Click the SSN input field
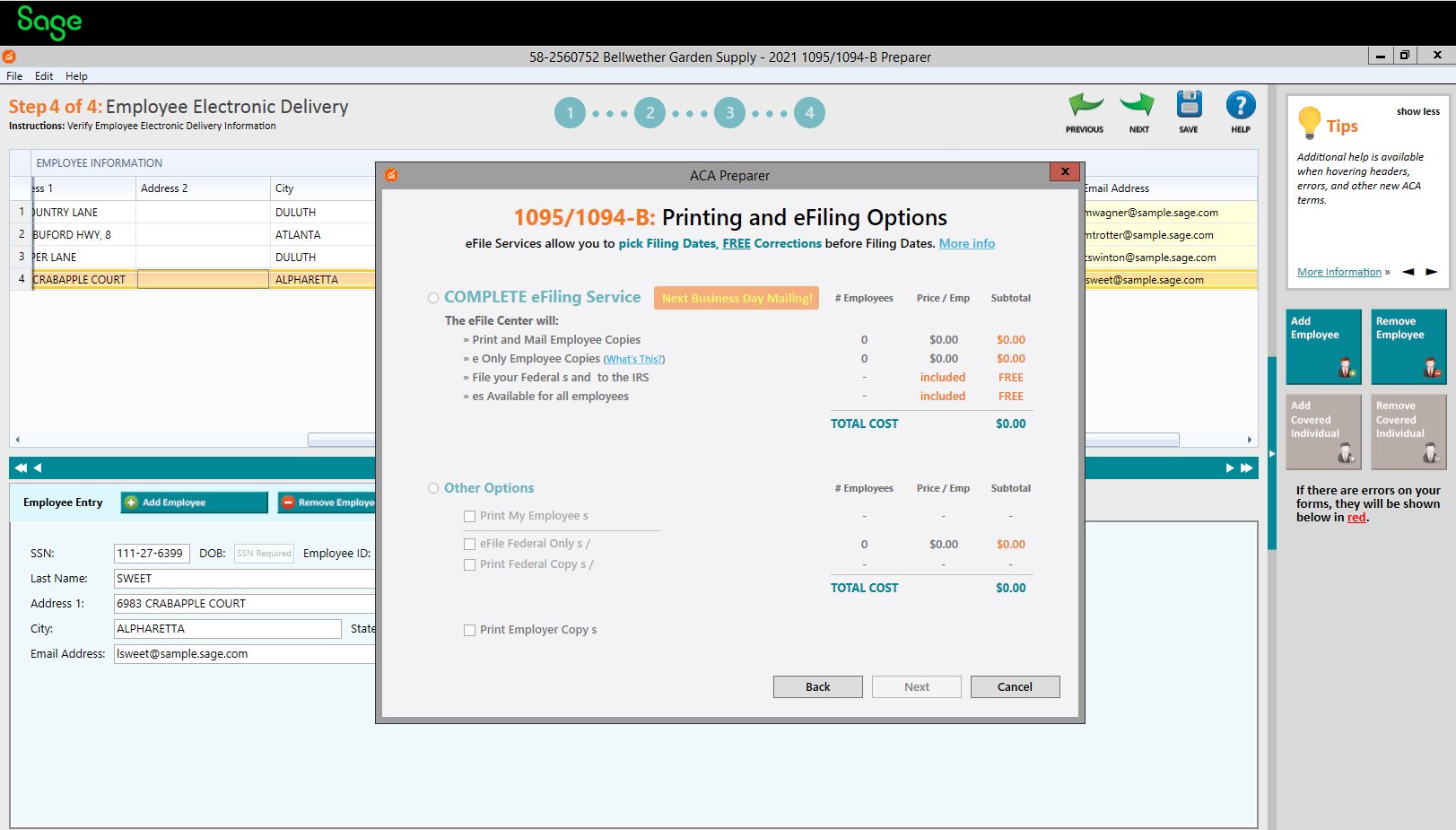 pyautogui.click(x=152, y=554)
